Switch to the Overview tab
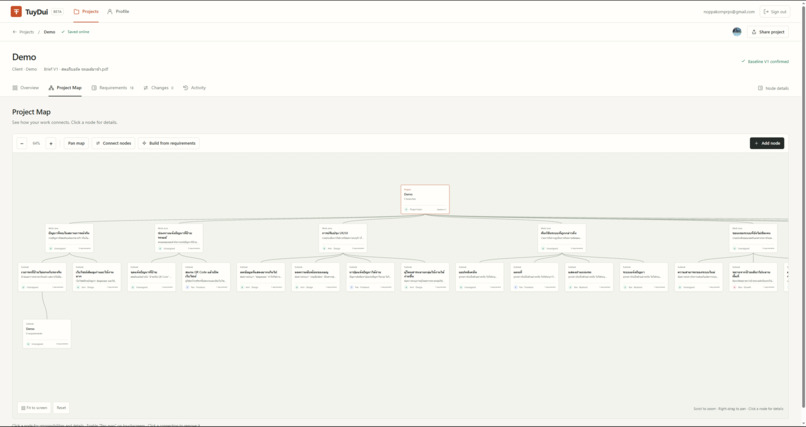The height and width of the screenshot is (427, 806). coord(26,88)
